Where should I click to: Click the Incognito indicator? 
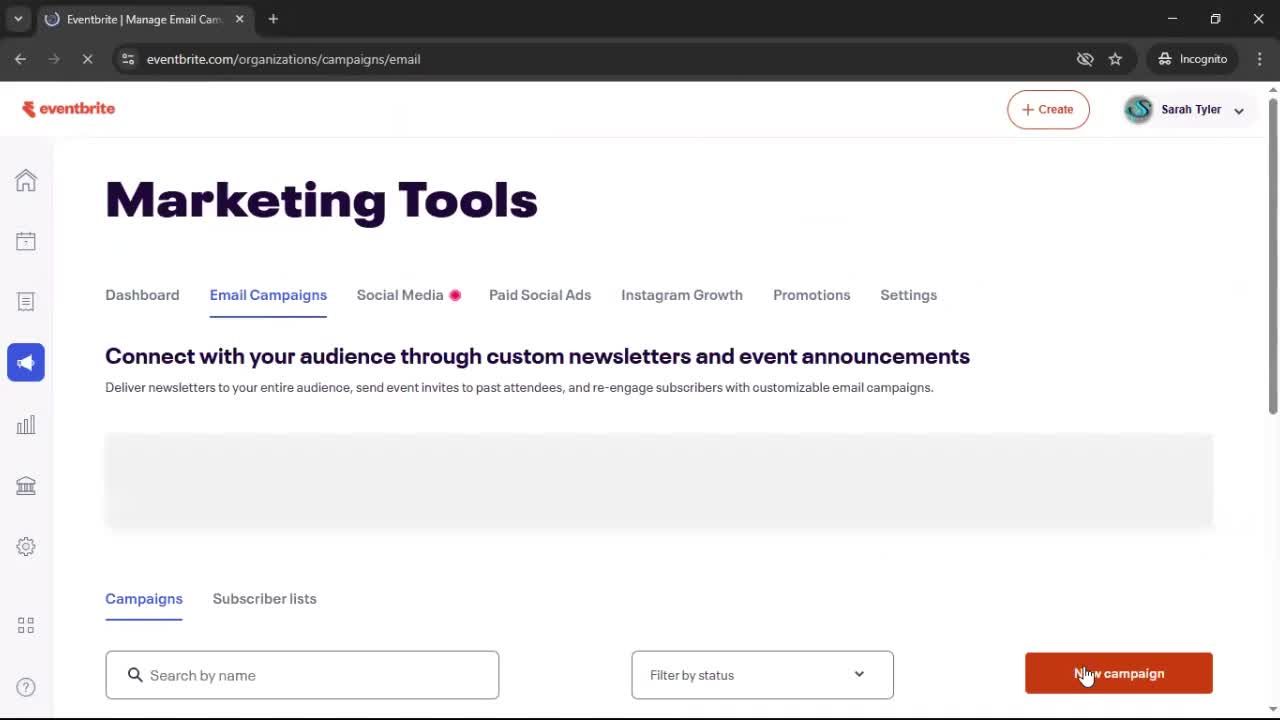(x=1192, y=59)
